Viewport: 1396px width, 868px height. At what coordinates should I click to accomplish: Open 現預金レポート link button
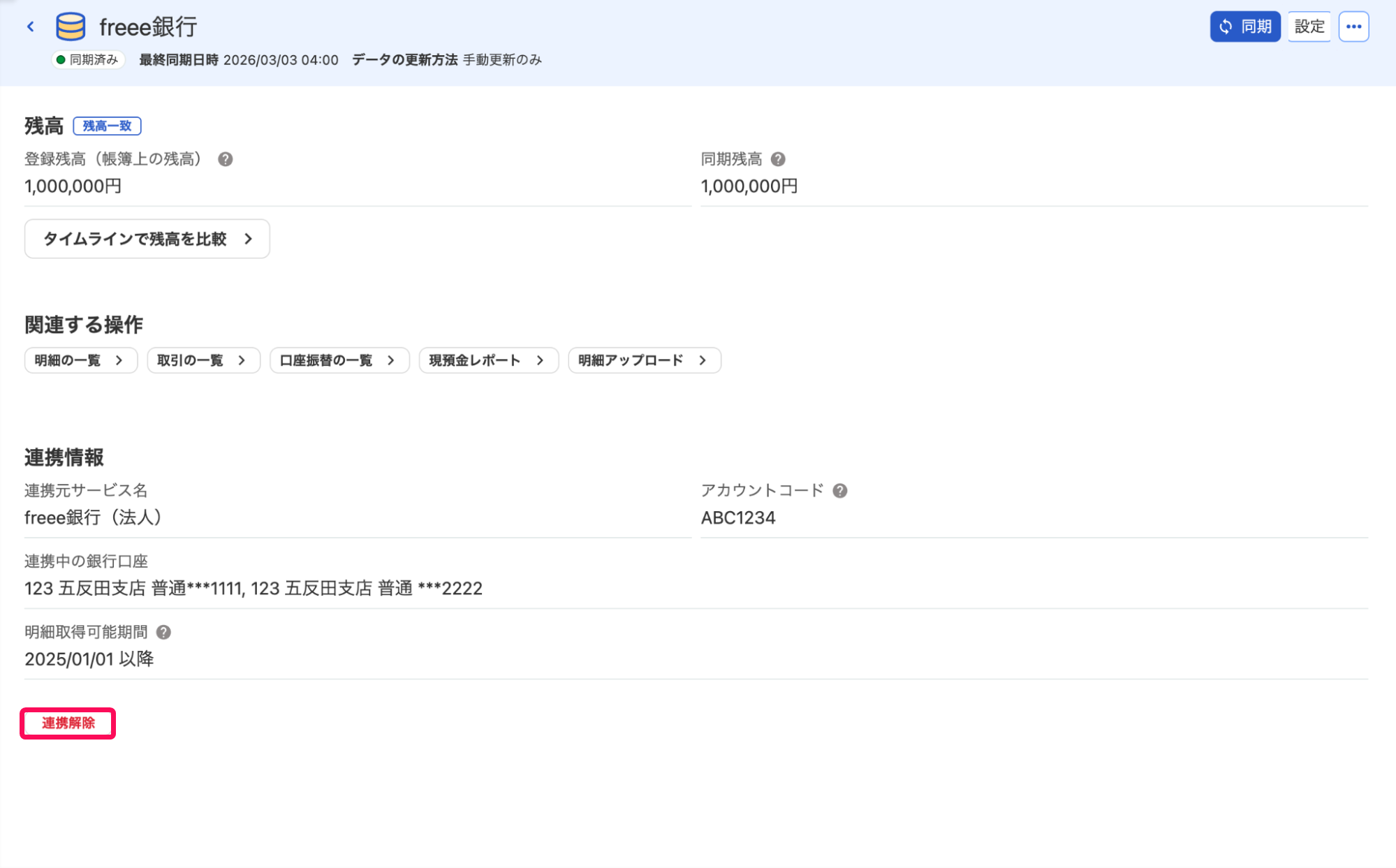click(x=488, y=360)
